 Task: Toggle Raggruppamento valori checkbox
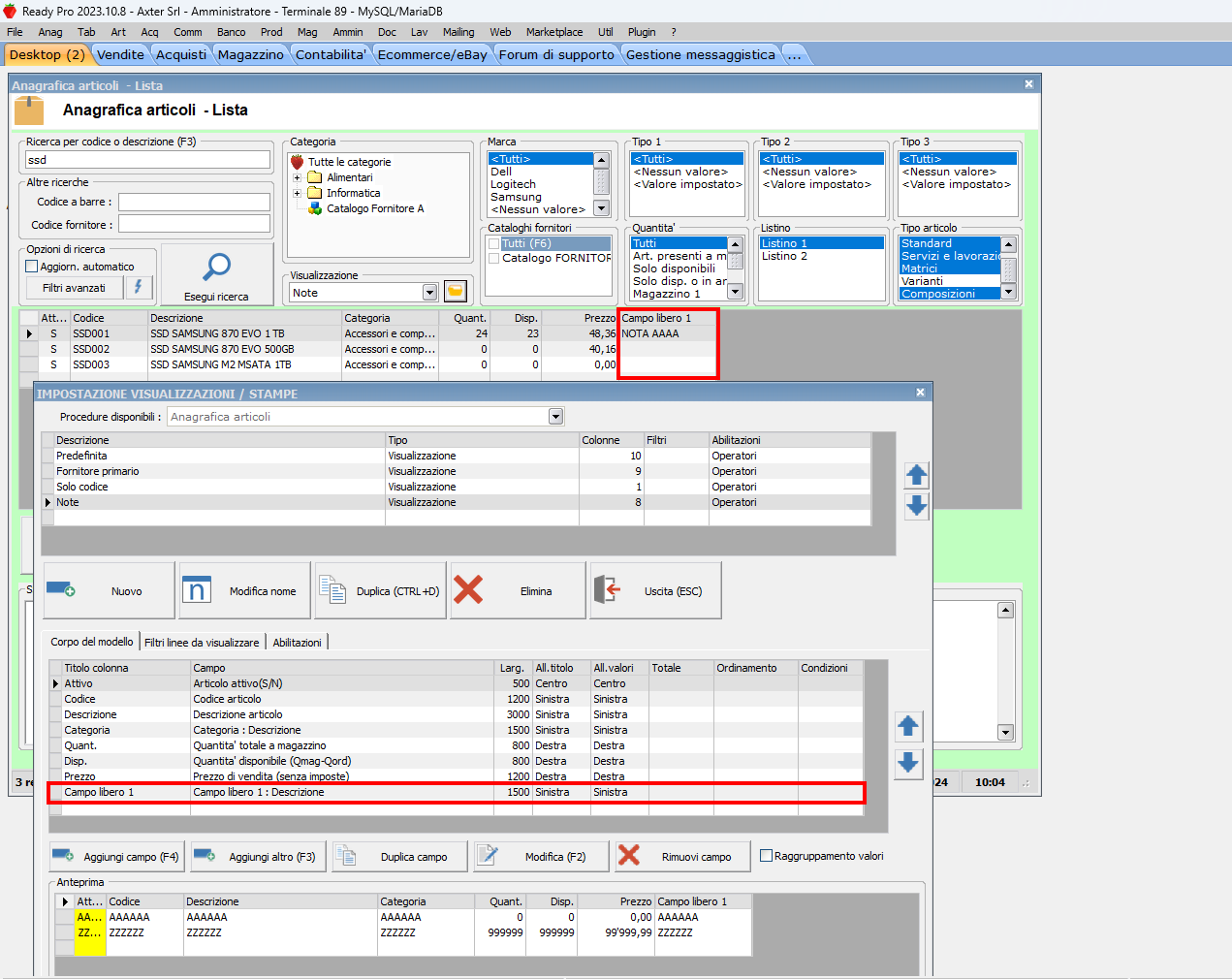tap(767, 856)
